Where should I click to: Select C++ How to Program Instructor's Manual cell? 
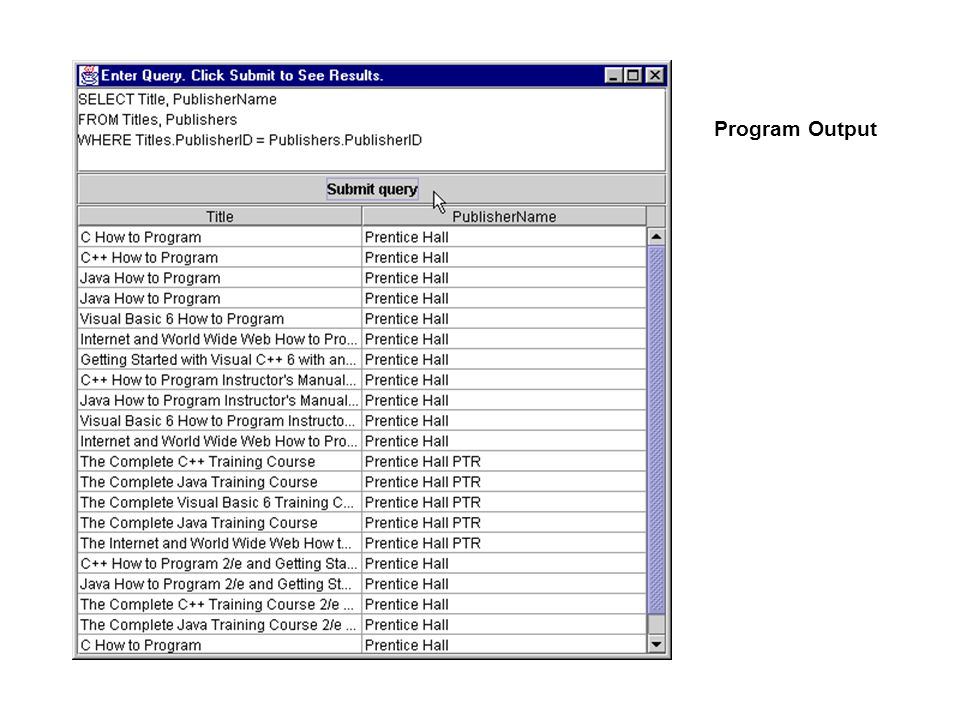pyautogui.click(x=219, y=380)
